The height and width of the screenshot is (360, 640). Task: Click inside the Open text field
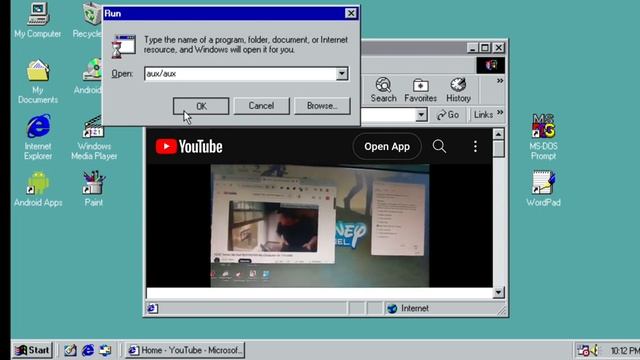[240, 74]
